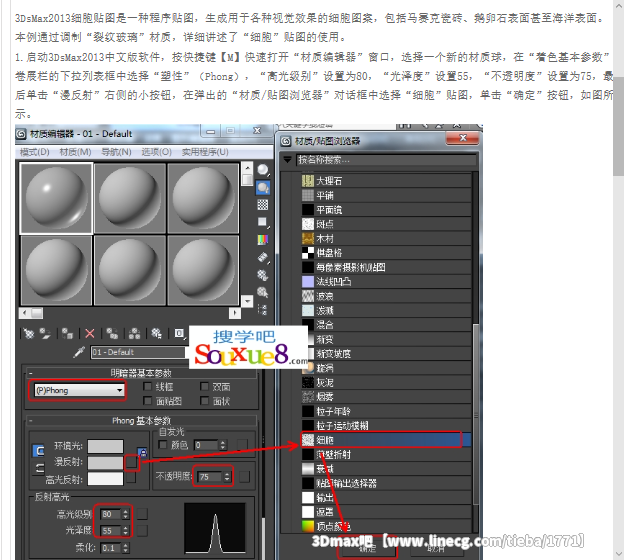Pick material with eyedropper icon

click(x=79, y=352)
